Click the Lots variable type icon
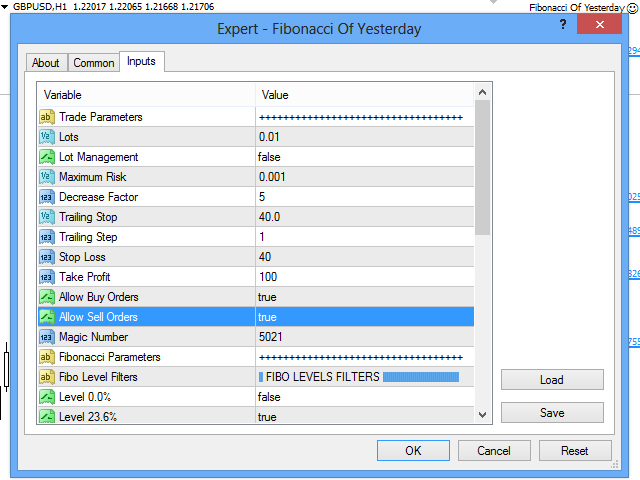Image resolution: width=640 pixels, height=480 pixels. (x=46, y=137)
